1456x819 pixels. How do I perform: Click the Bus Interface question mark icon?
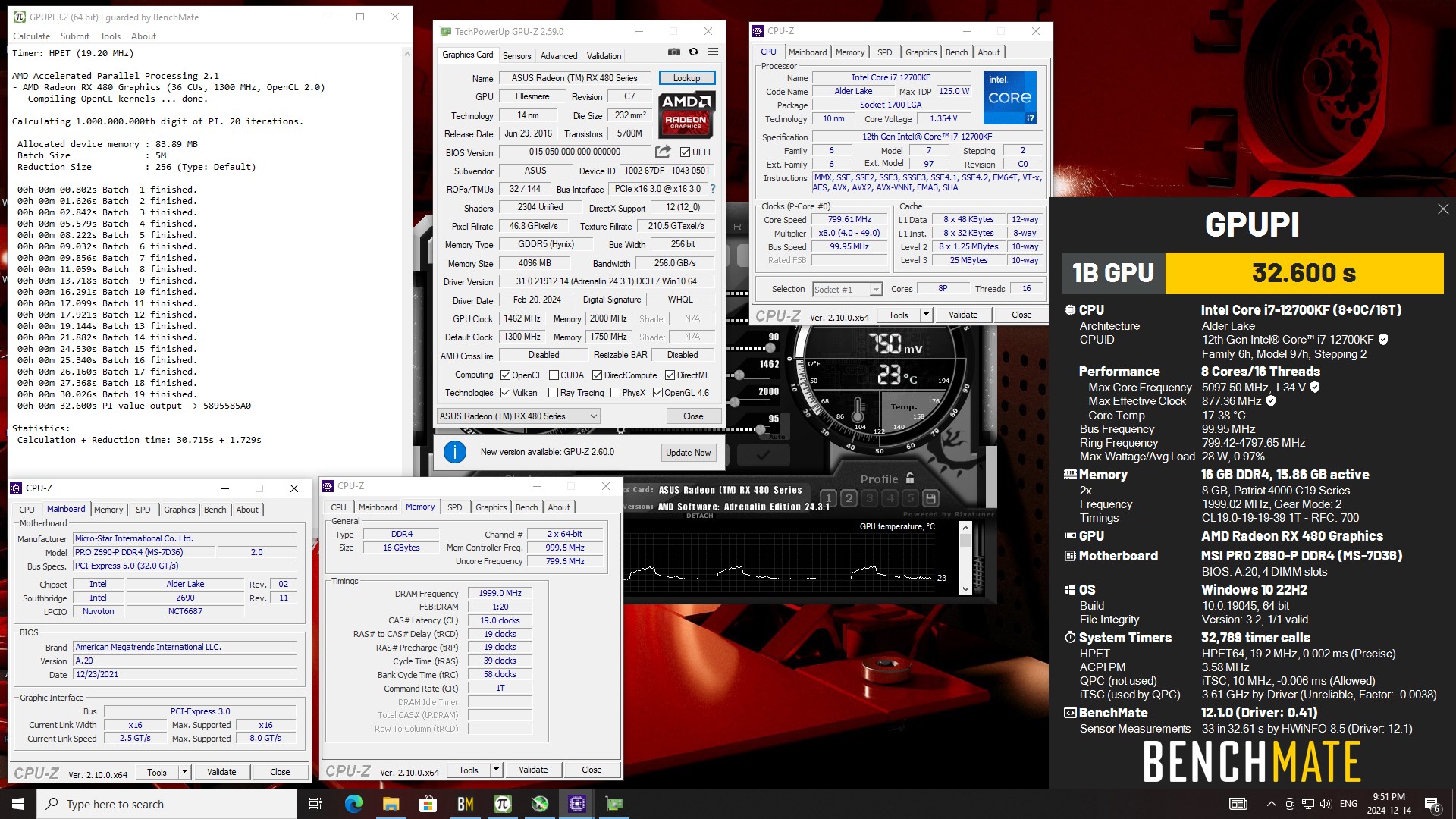tap(712, 189)
